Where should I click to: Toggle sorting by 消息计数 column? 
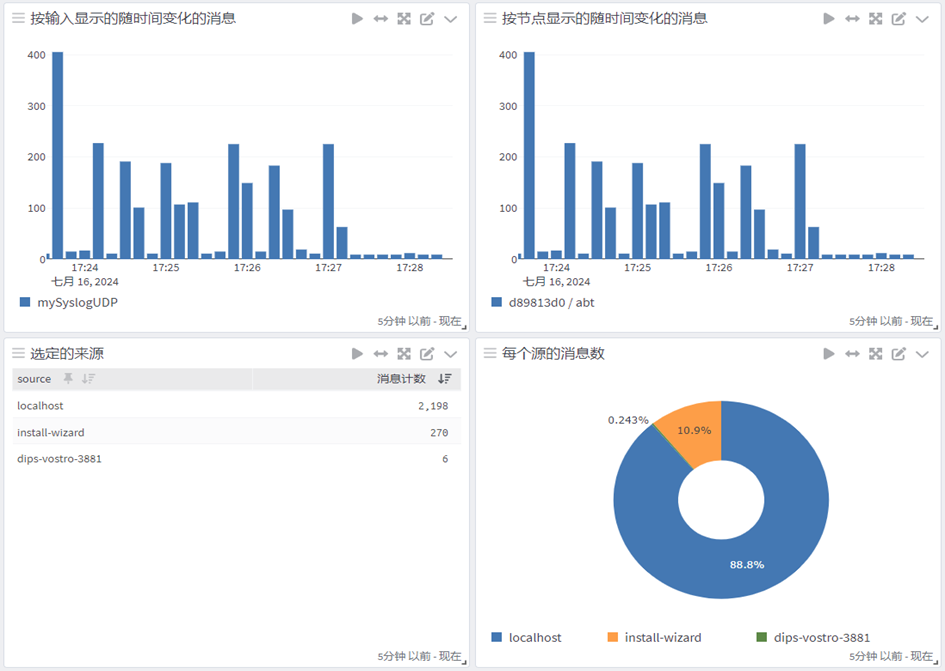445,379
